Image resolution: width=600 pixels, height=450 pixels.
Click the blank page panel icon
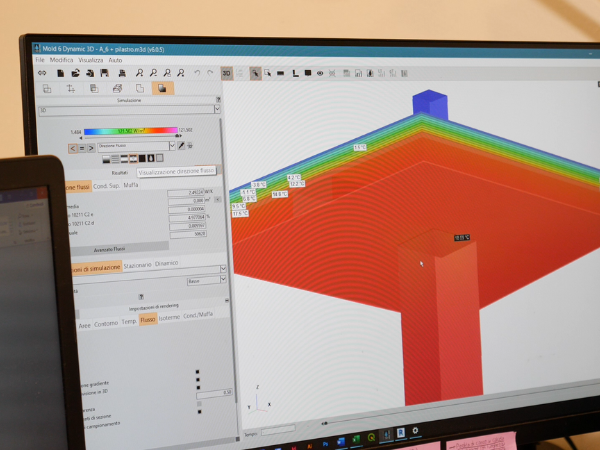pyautogui.click(x=140, y=89)
